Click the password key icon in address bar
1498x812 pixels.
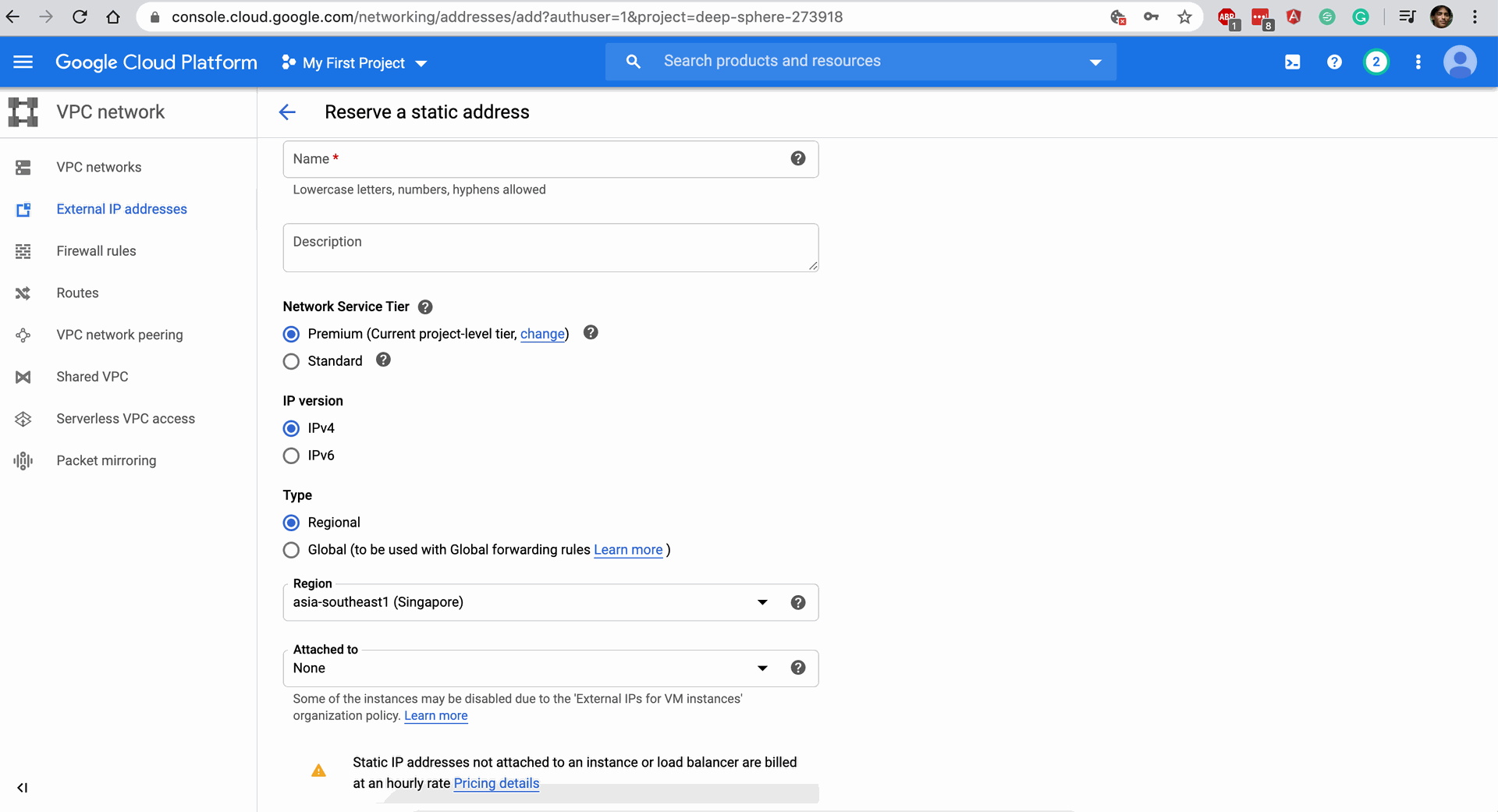(x=1152, y=17)
